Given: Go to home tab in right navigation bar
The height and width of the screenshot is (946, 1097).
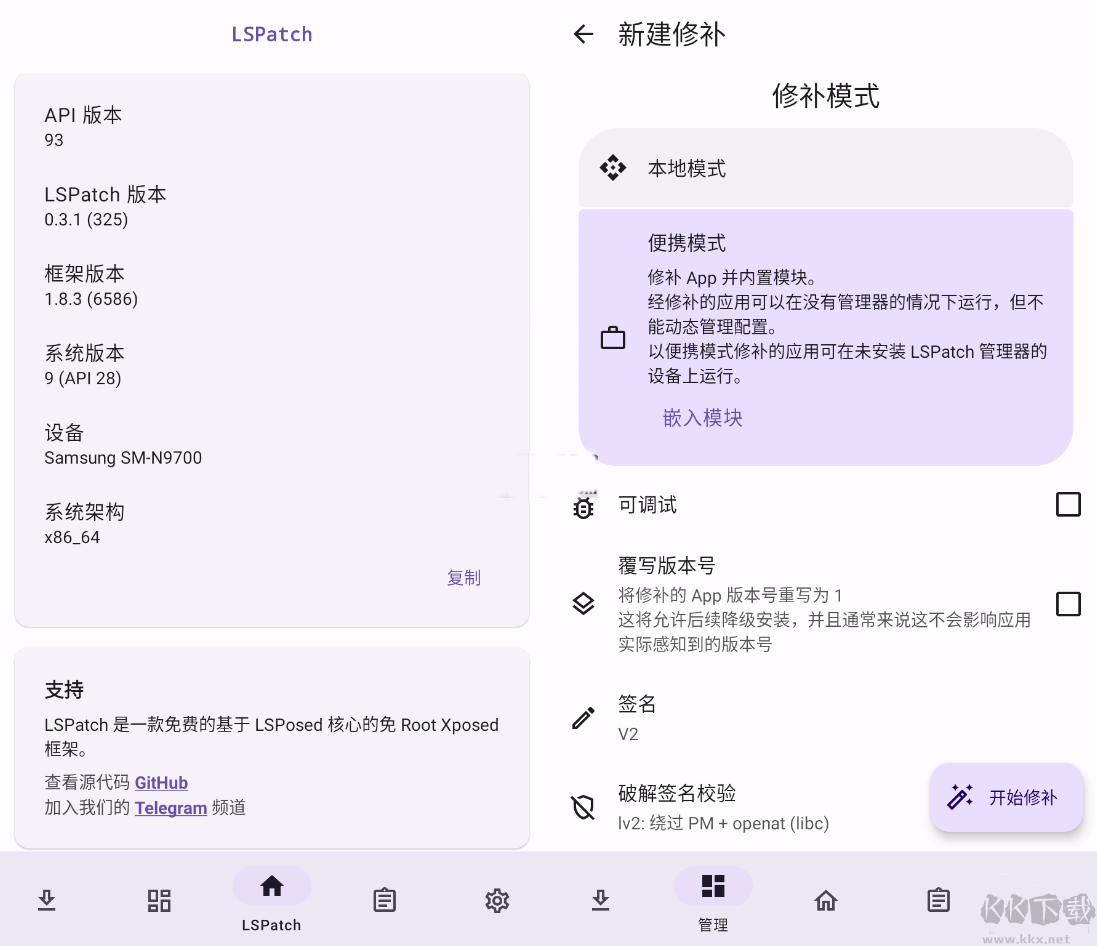Looking at the screenshot, I should (826, 900).
